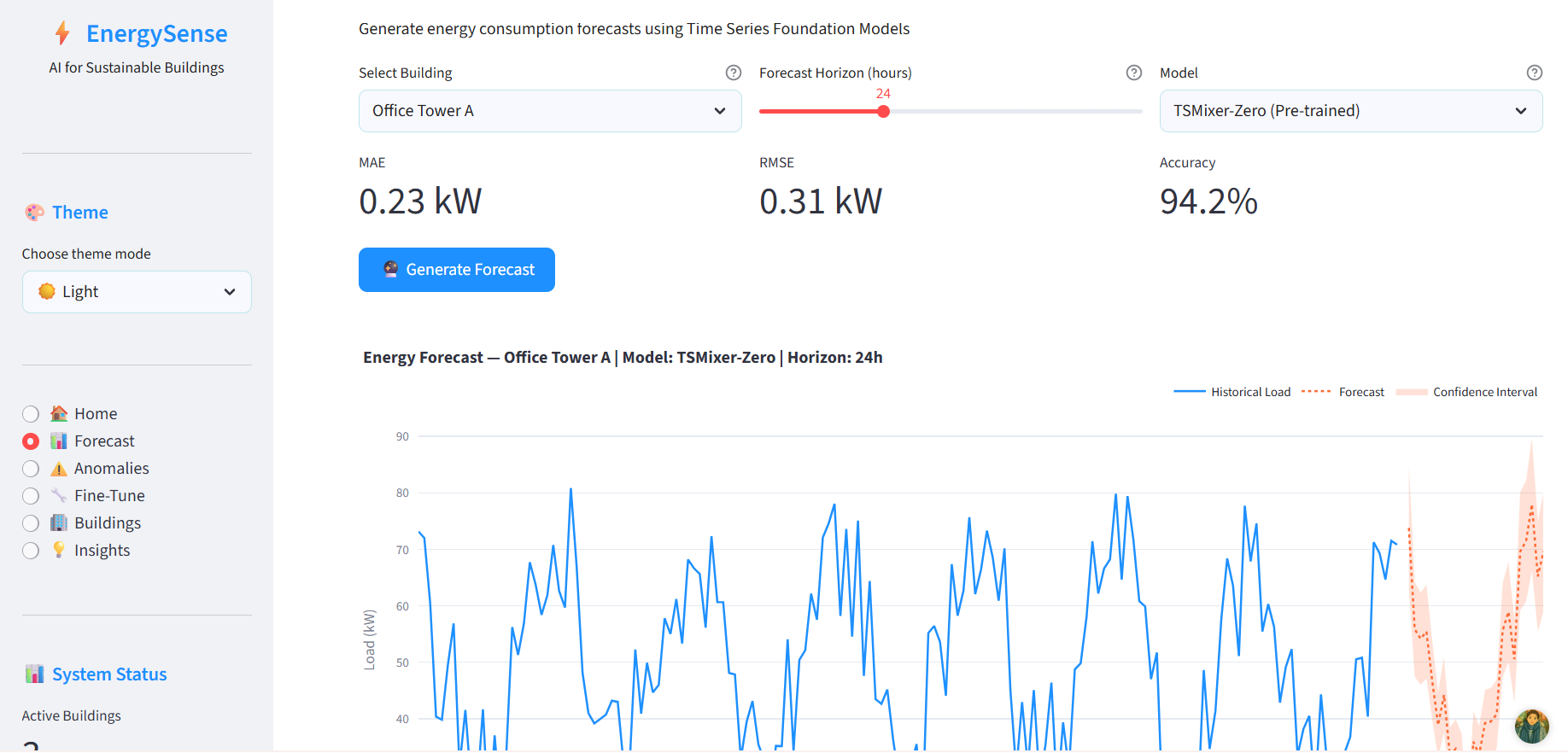
Task: Click the EnergySense app title
Action: 157,33
